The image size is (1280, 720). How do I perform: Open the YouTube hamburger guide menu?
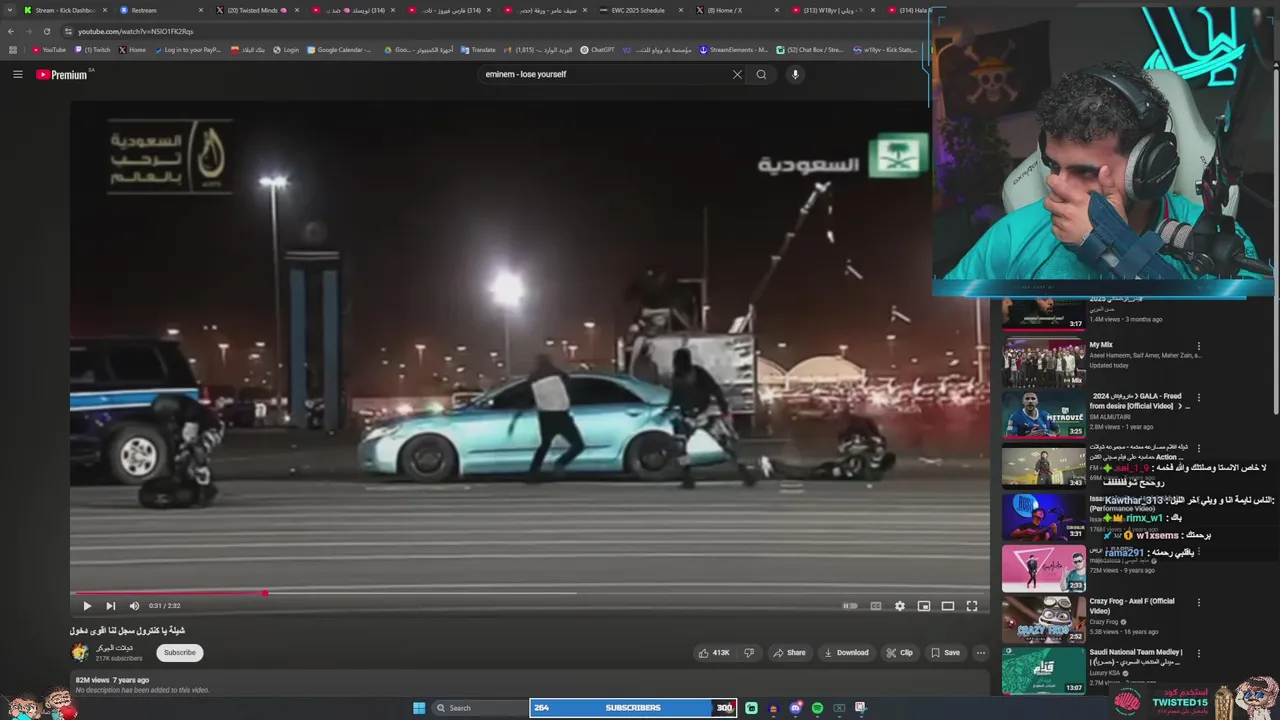click(x=17, y=74)
